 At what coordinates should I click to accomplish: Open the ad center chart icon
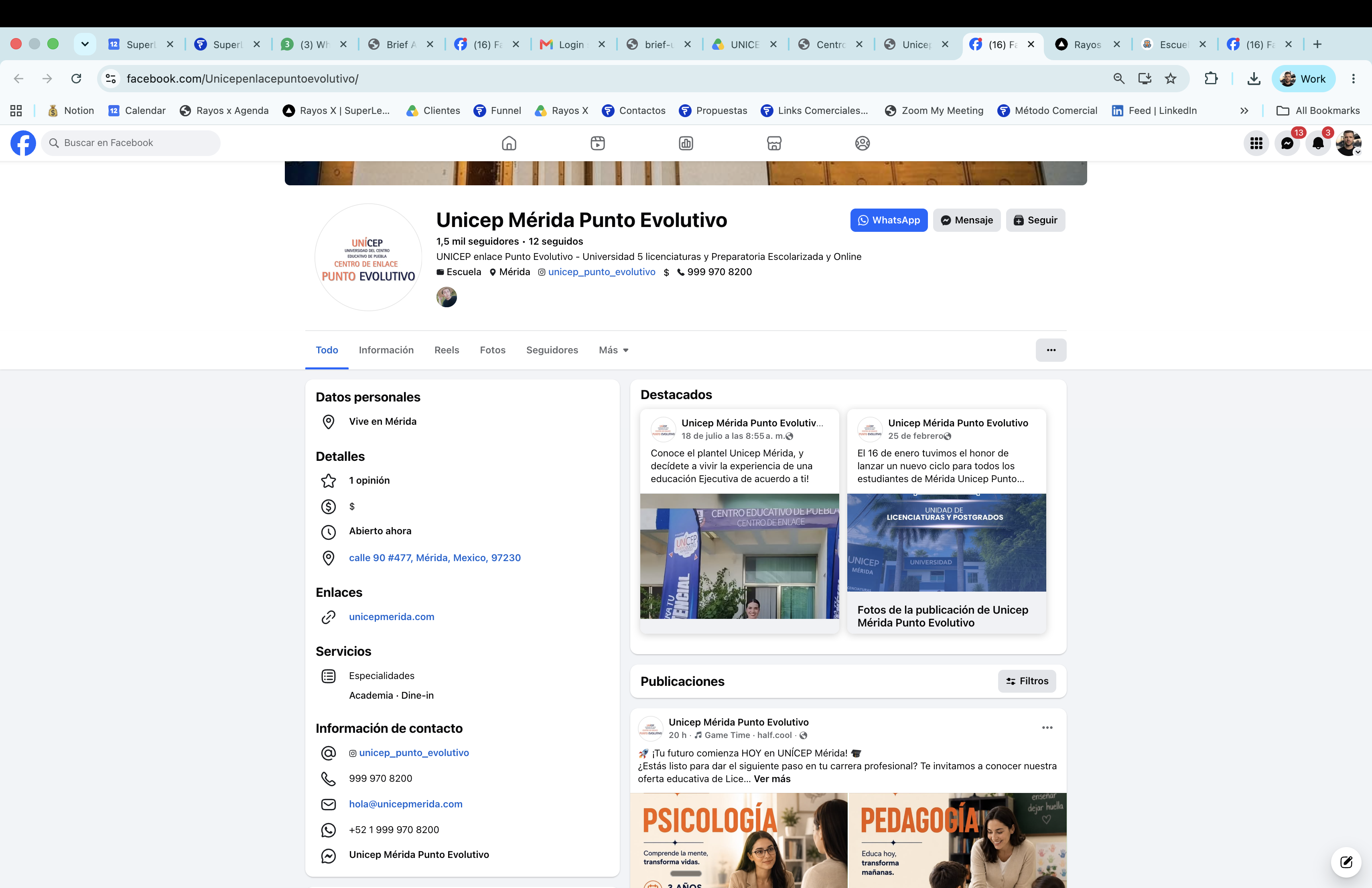point(686,143)
